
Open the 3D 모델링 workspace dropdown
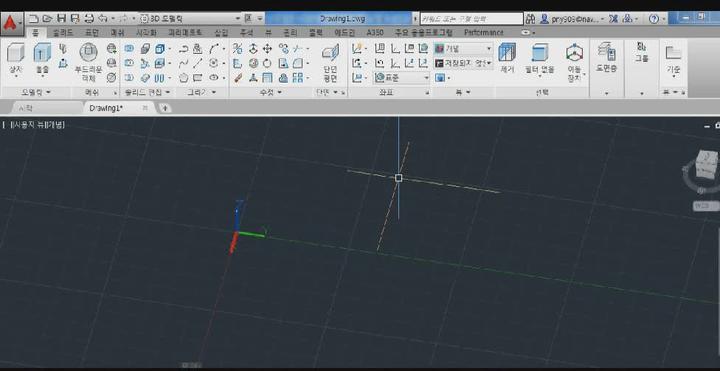pos(190,19)
